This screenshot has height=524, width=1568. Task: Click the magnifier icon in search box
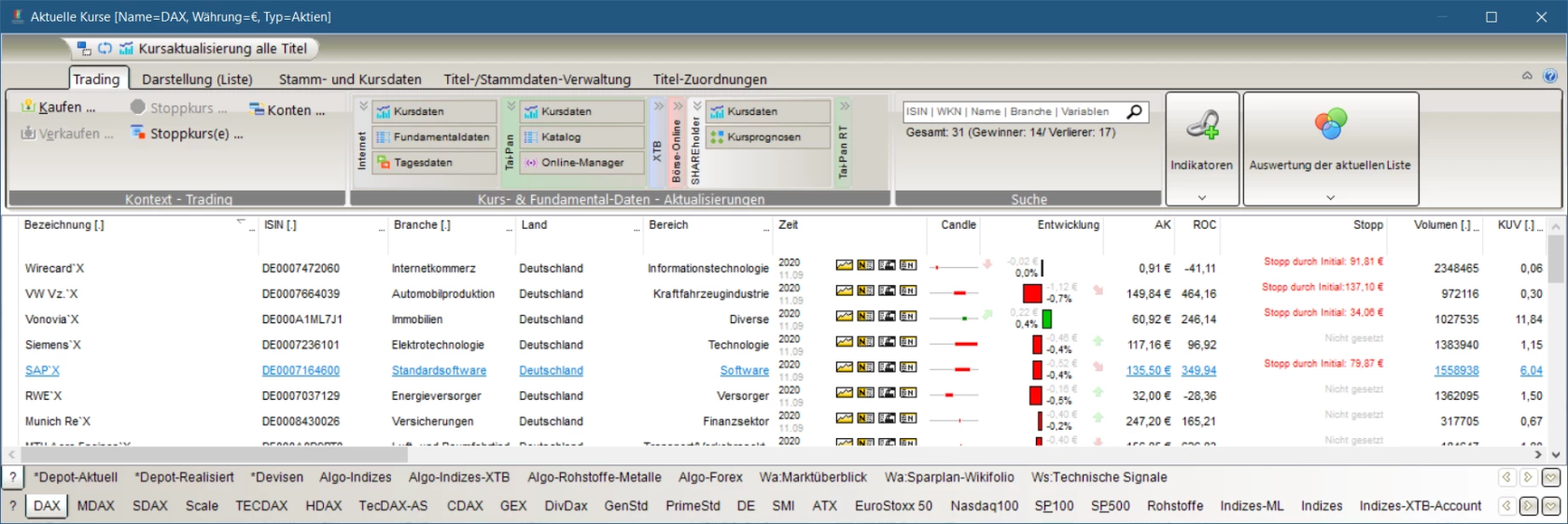(1134, 112)
